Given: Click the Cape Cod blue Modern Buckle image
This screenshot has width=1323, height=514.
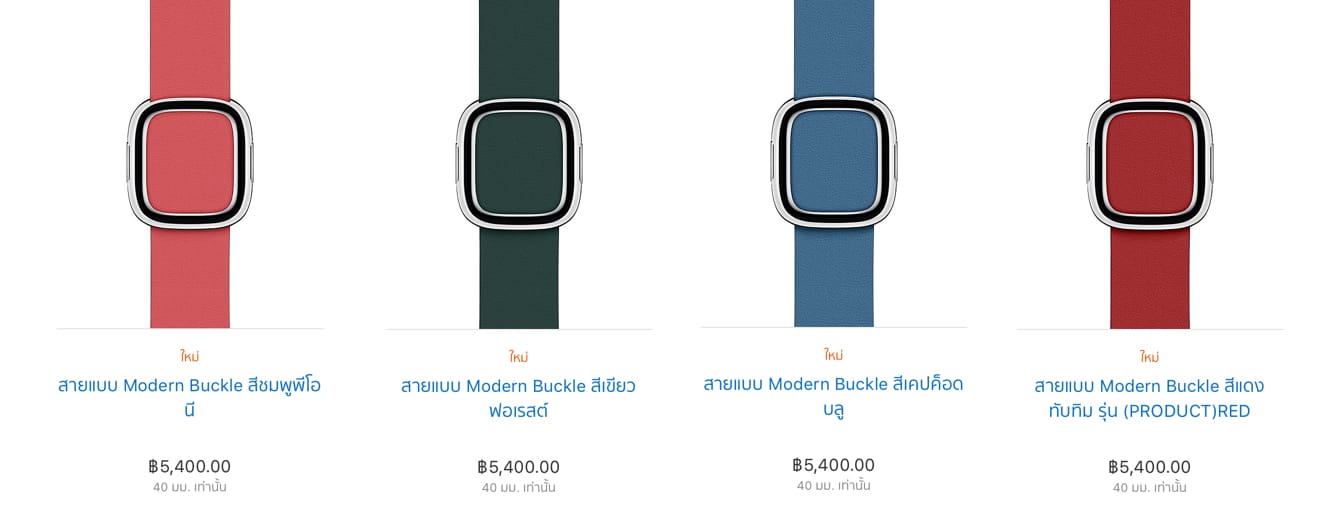Looking at the screenshot, I should pos(833,162).
